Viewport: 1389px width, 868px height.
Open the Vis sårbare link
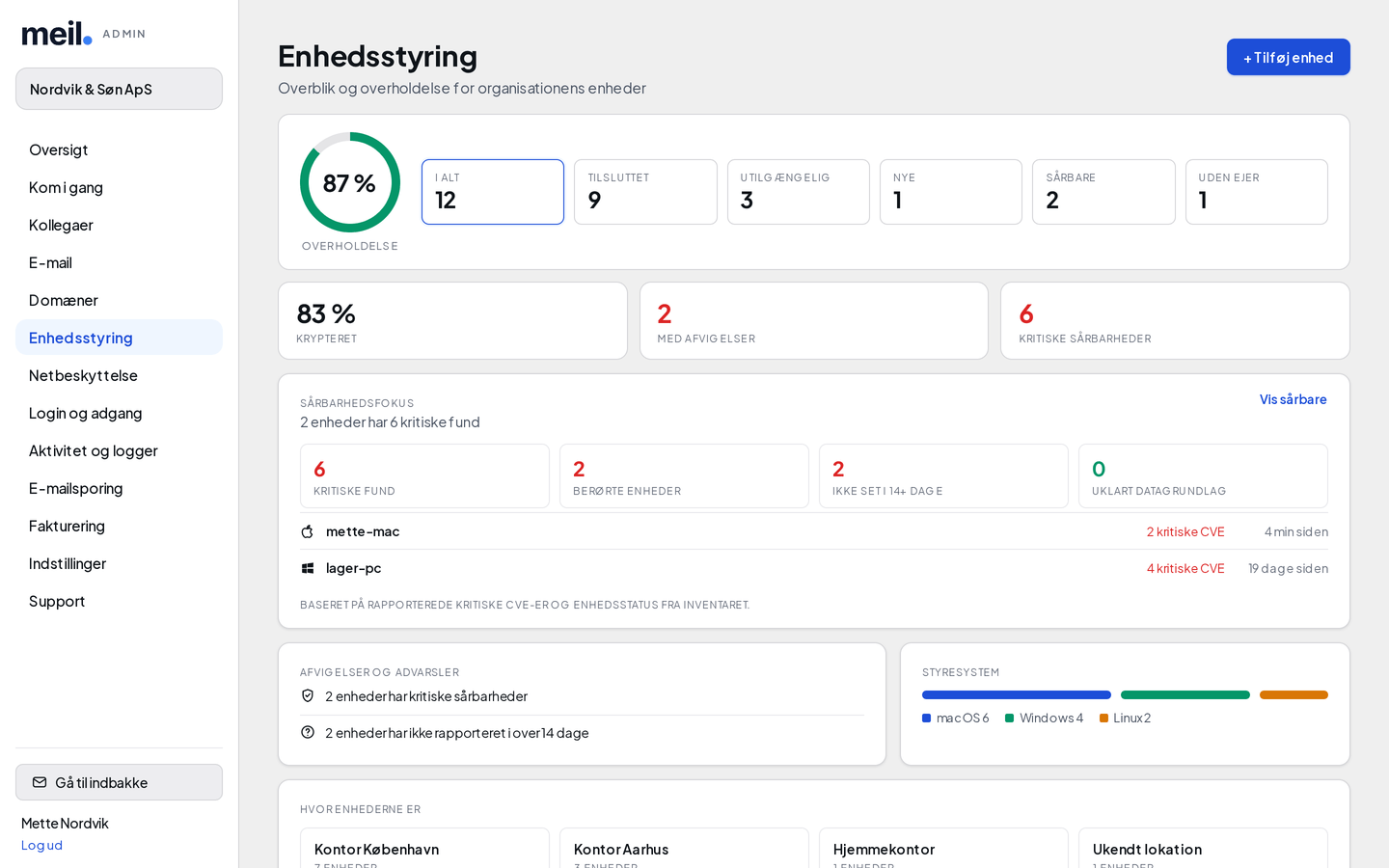pyautogui.click(x=1293, y=399)
